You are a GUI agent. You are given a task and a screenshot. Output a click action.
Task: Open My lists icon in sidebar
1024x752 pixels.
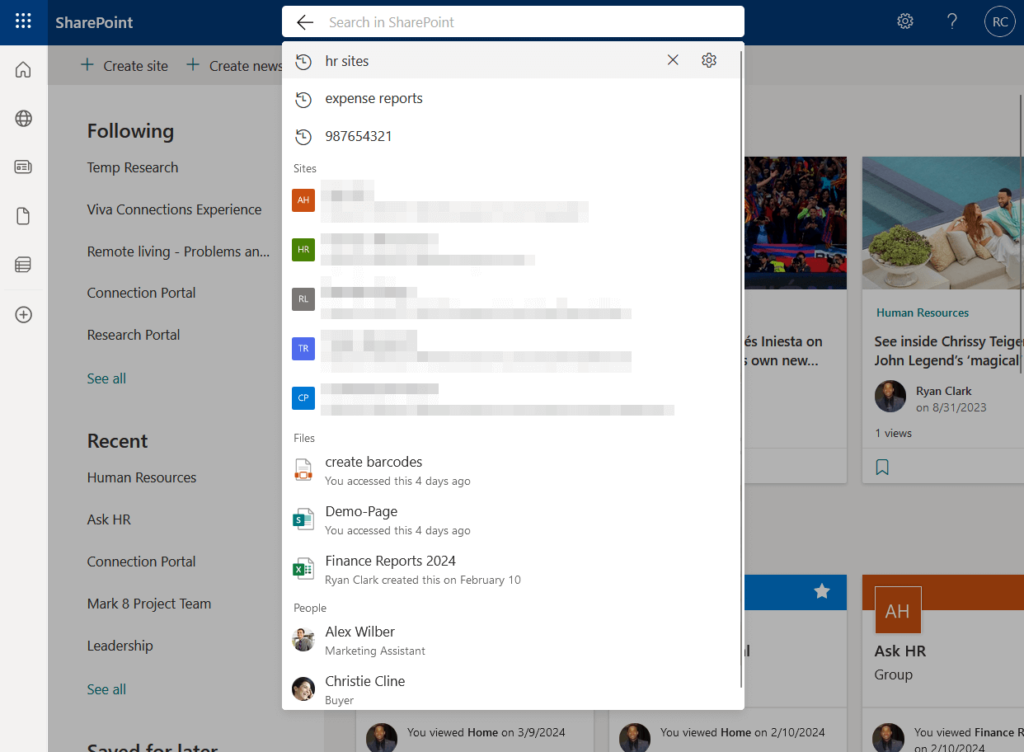[x=24, y=264]
